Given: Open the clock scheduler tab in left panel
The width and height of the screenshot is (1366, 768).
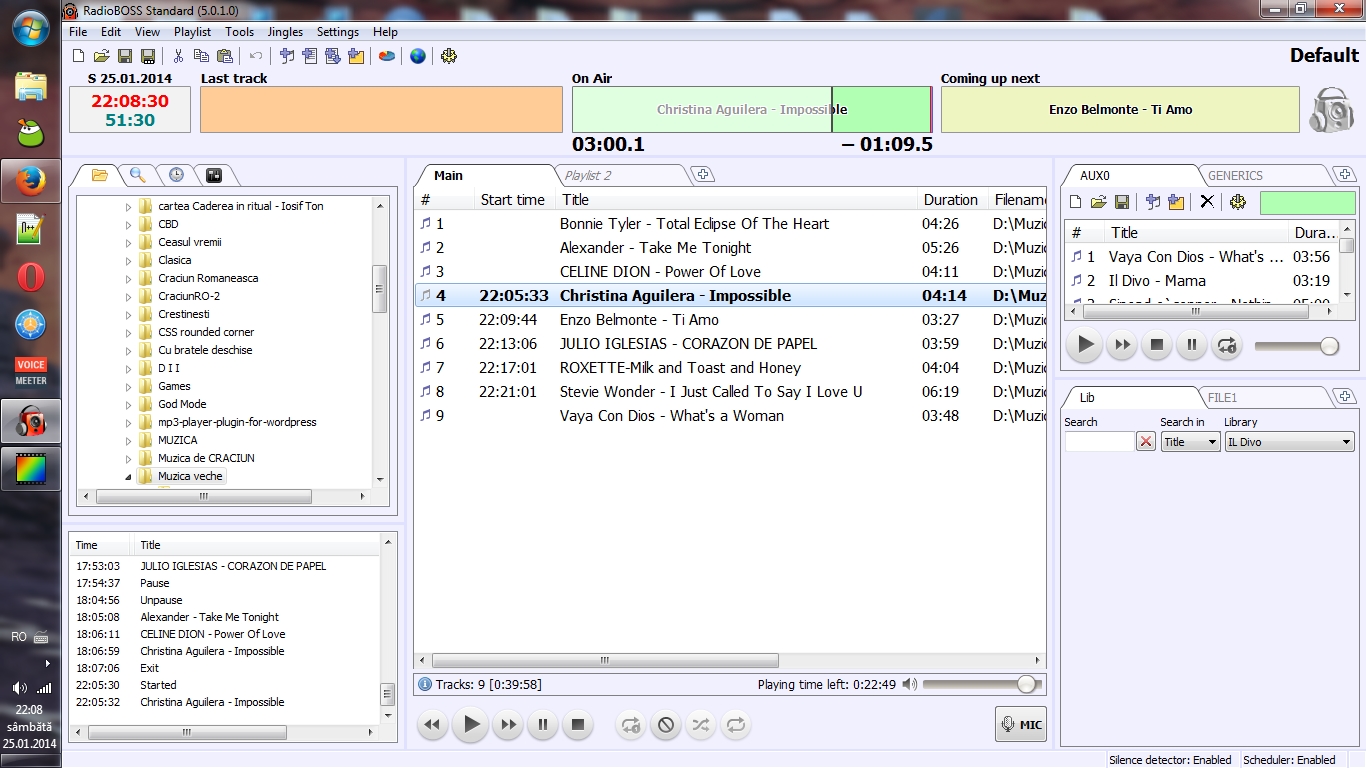Looking at the screenshot, I should 176,175.
